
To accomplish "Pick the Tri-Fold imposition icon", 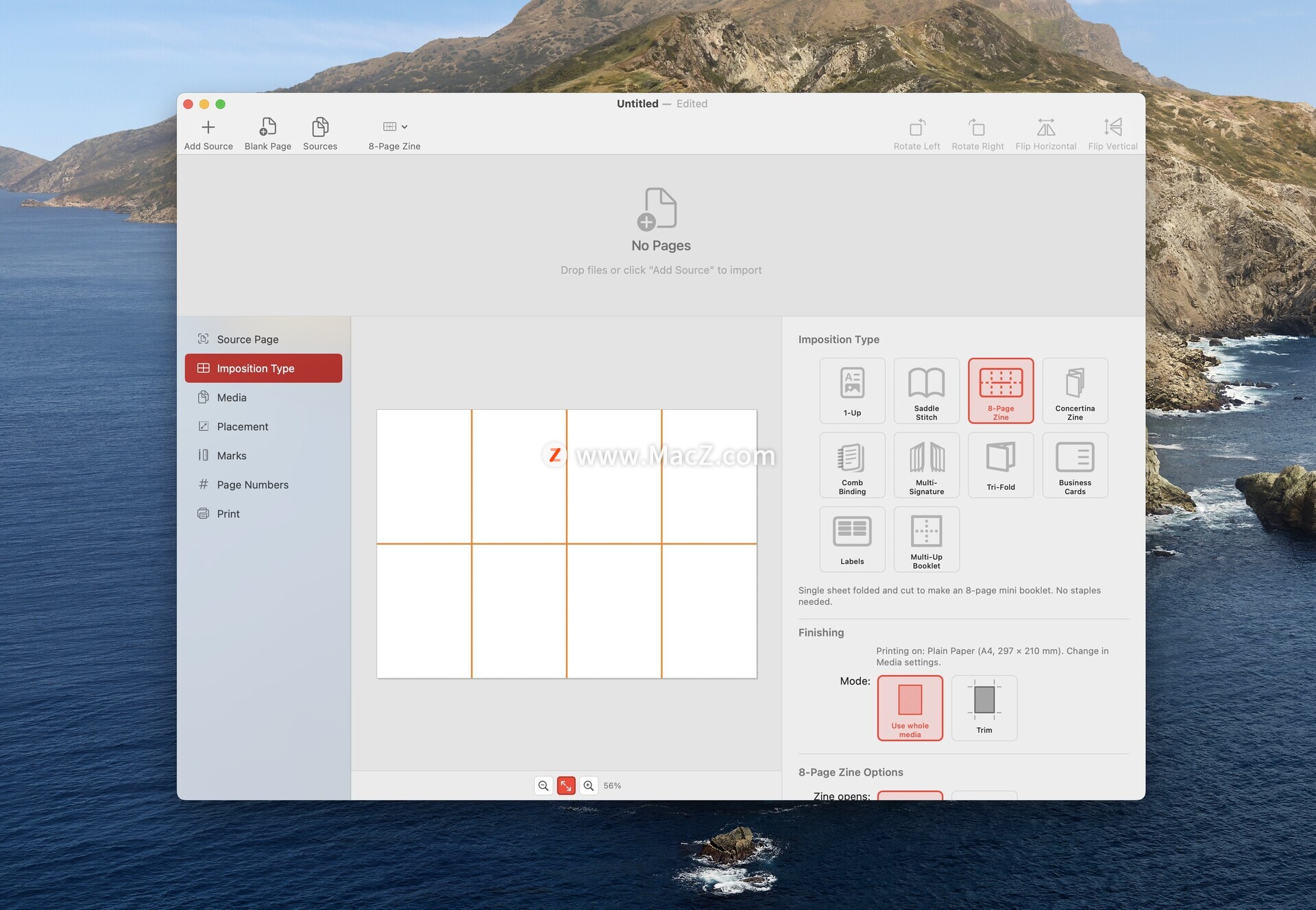I will click(1000, 465).
